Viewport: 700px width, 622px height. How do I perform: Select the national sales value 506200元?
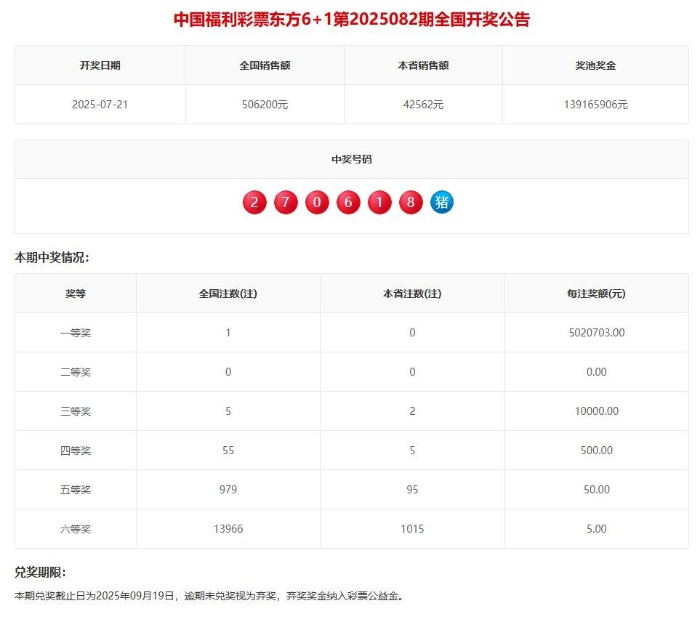tap(265, 104)
